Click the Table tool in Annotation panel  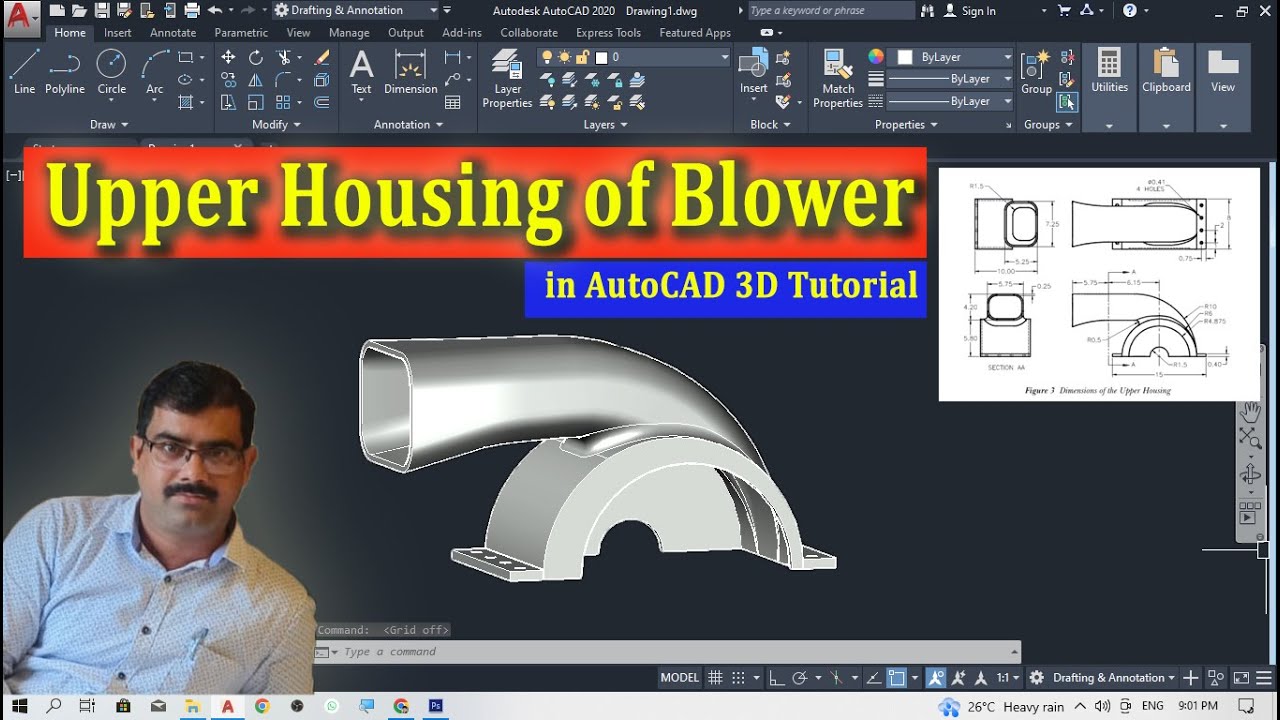453,102
